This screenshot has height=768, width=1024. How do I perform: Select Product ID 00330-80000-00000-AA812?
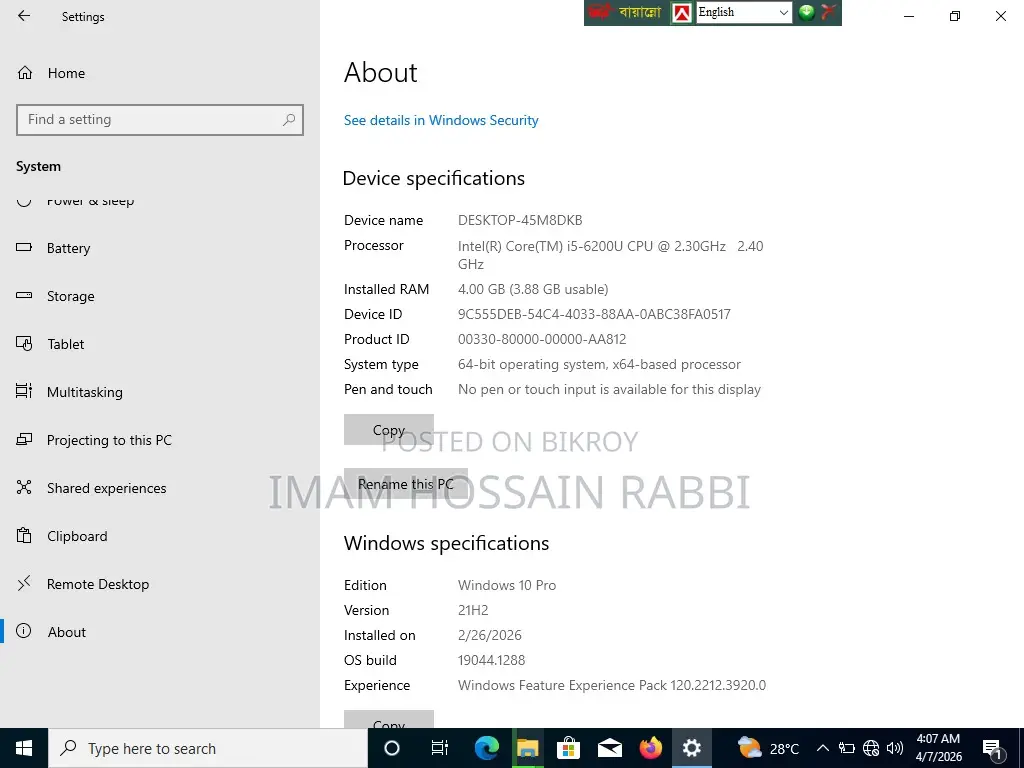[542, 340]
